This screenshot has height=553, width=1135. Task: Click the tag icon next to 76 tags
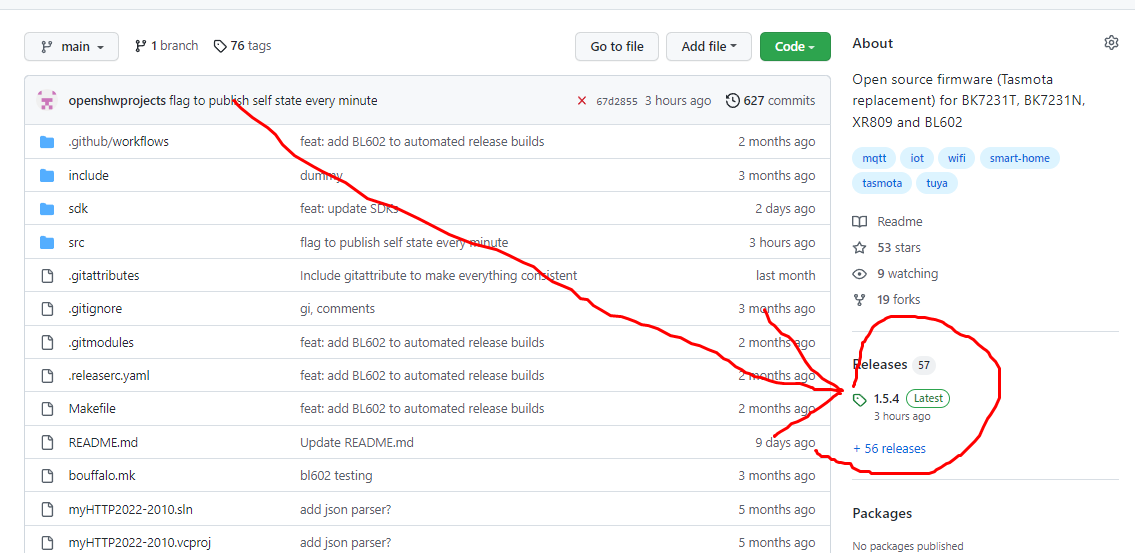point(220,46)
